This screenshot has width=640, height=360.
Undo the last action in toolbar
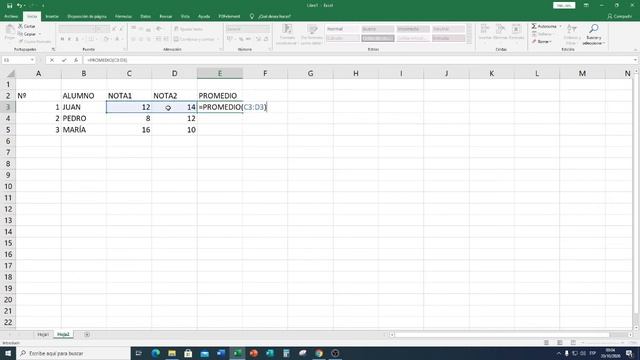19,6
